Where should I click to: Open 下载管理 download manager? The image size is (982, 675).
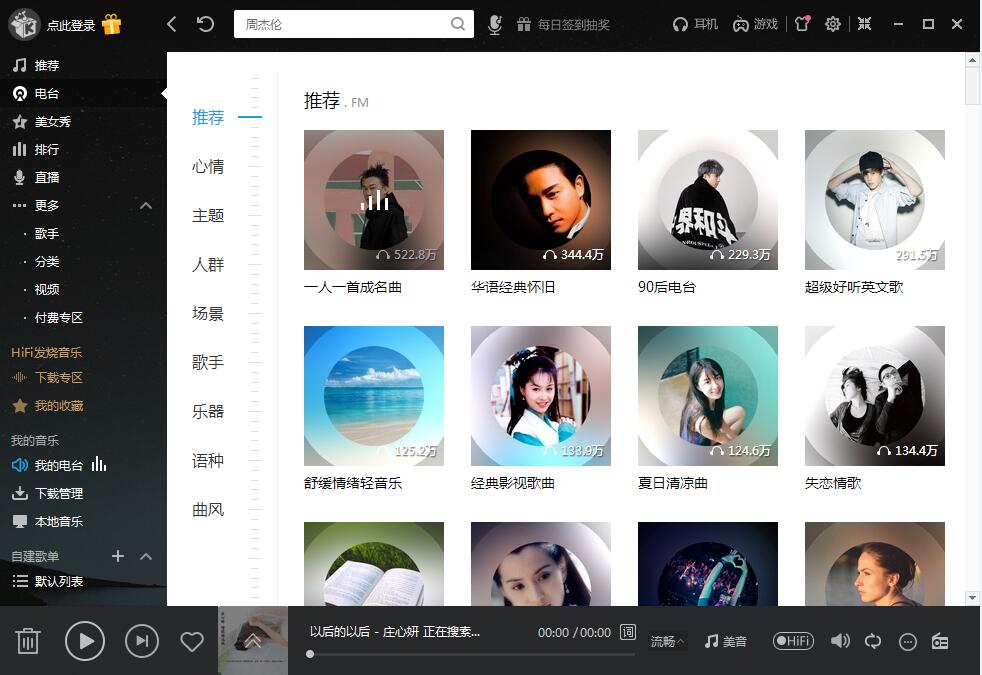pyautogui.click(x=59, y=493)
